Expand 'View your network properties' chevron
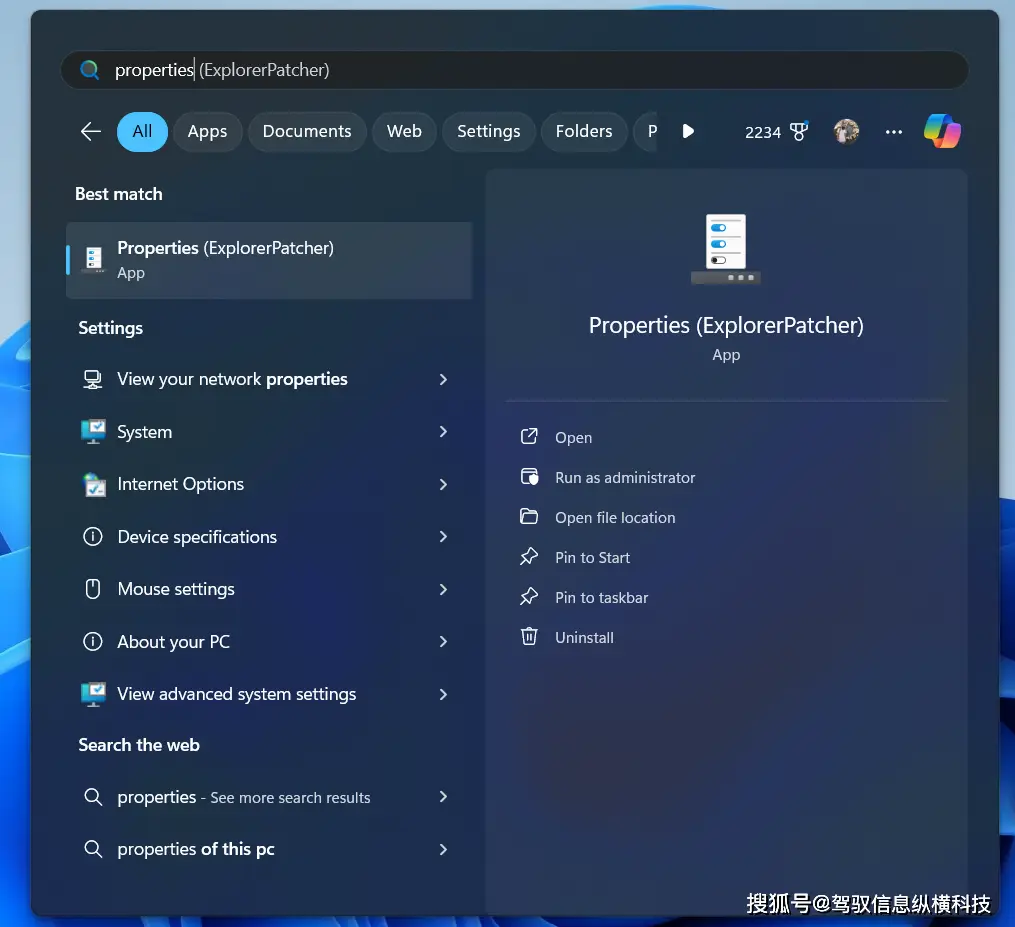Image resolution: width=1015 pixels, height=927 pixels. tap(443, 379)
